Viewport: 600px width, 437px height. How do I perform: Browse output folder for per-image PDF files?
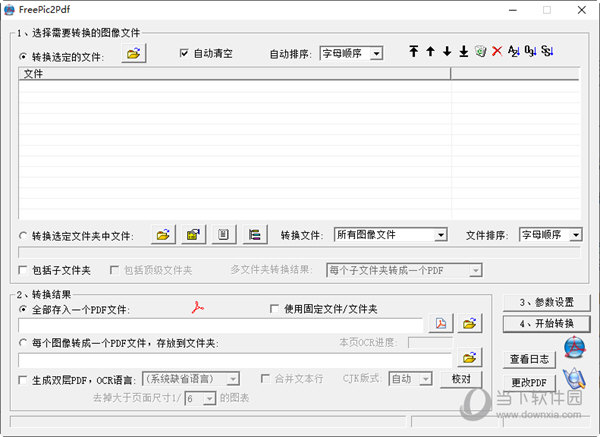pos(470,357)
